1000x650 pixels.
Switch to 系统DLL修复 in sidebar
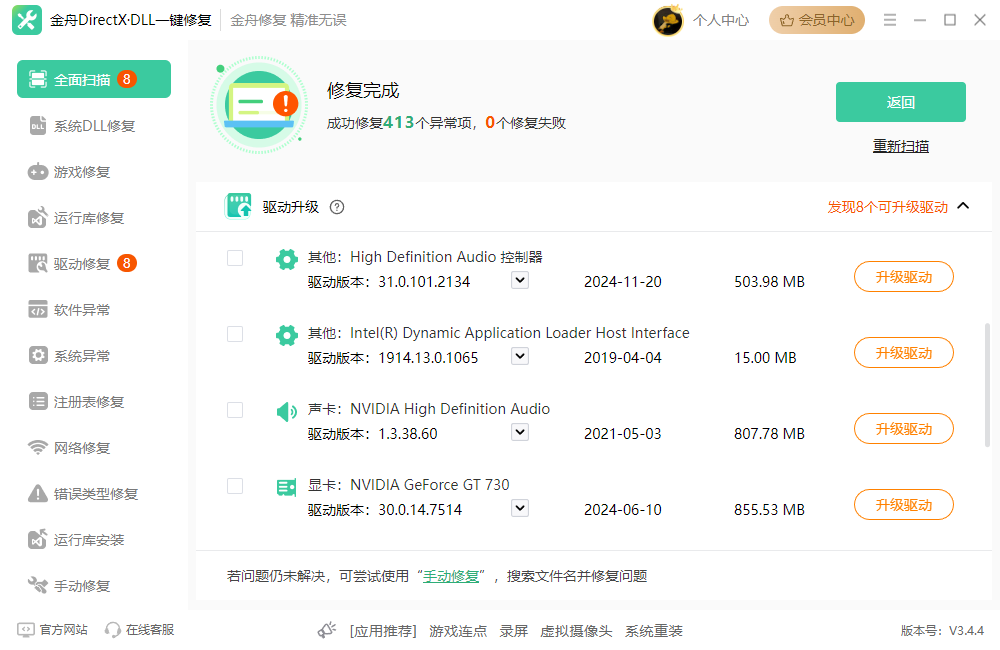[94, 126]
